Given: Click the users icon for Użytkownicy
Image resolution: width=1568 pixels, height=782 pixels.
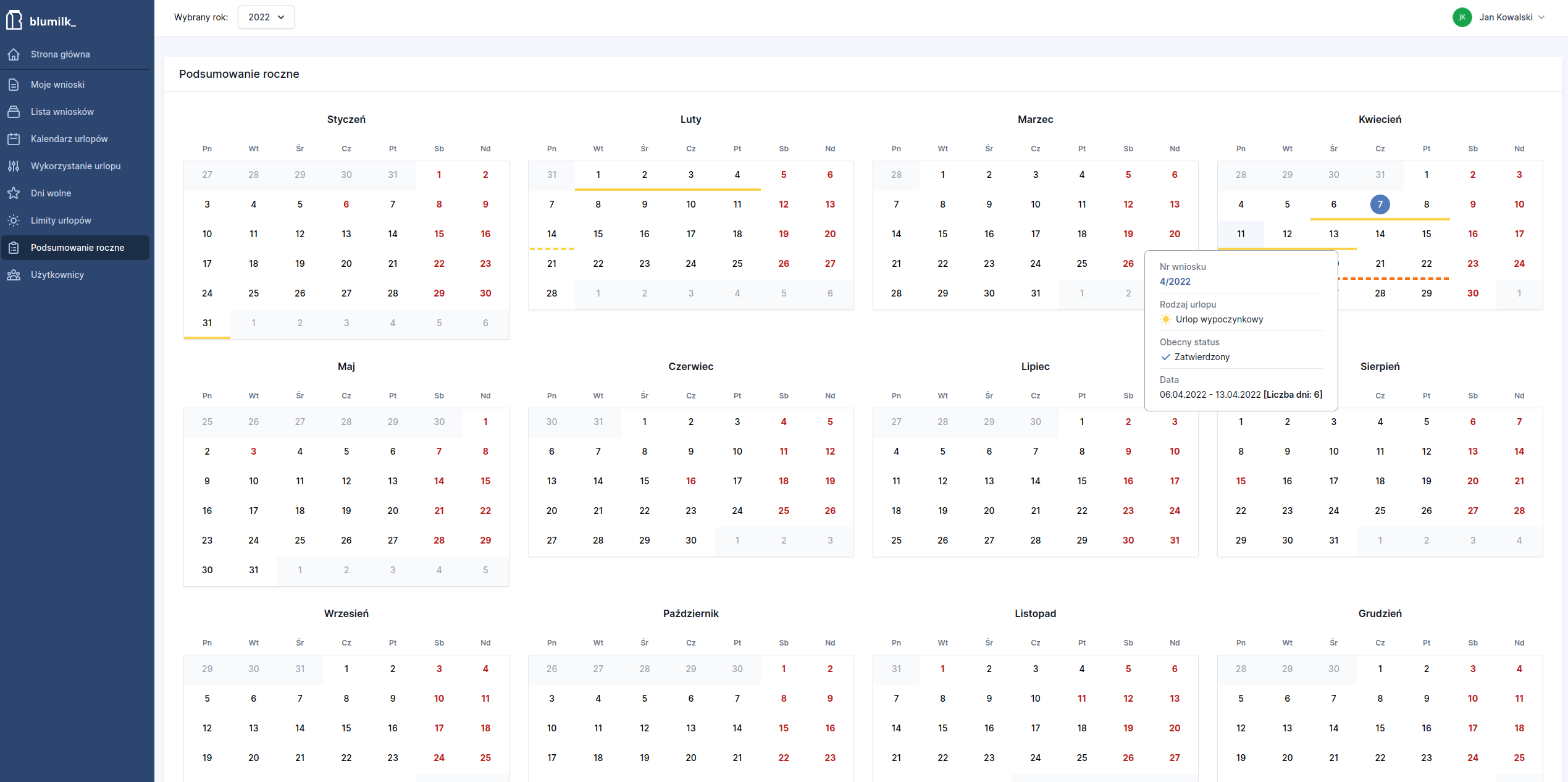Looking at the screenshot, I should pos(14,275).
